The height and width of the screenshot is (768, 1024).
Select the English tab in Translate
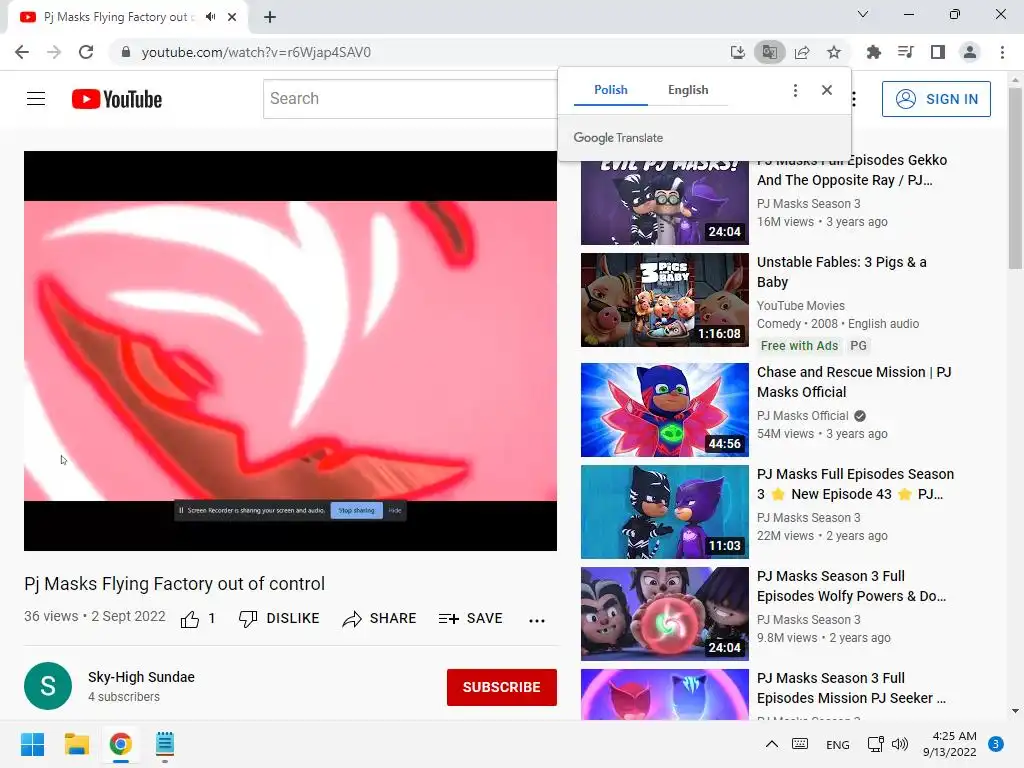pyautogui.click(x=688, y=90)
